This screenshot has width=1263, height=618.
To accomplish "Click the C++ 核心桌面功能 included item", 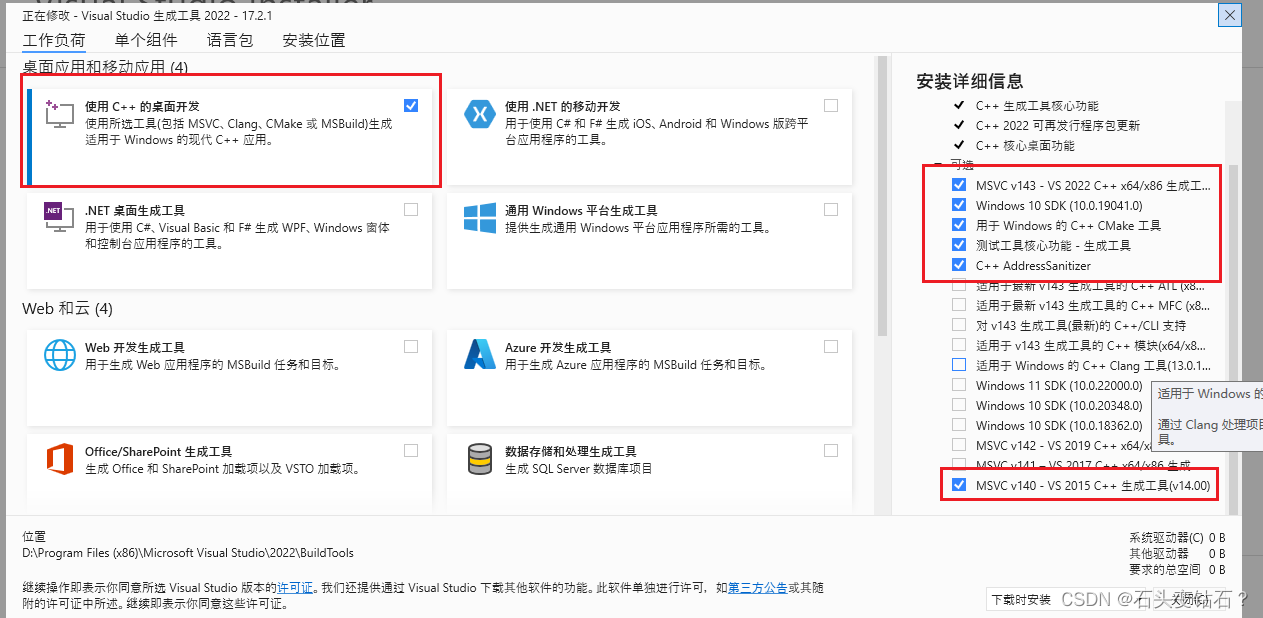I will click(x=1025, y=145).
